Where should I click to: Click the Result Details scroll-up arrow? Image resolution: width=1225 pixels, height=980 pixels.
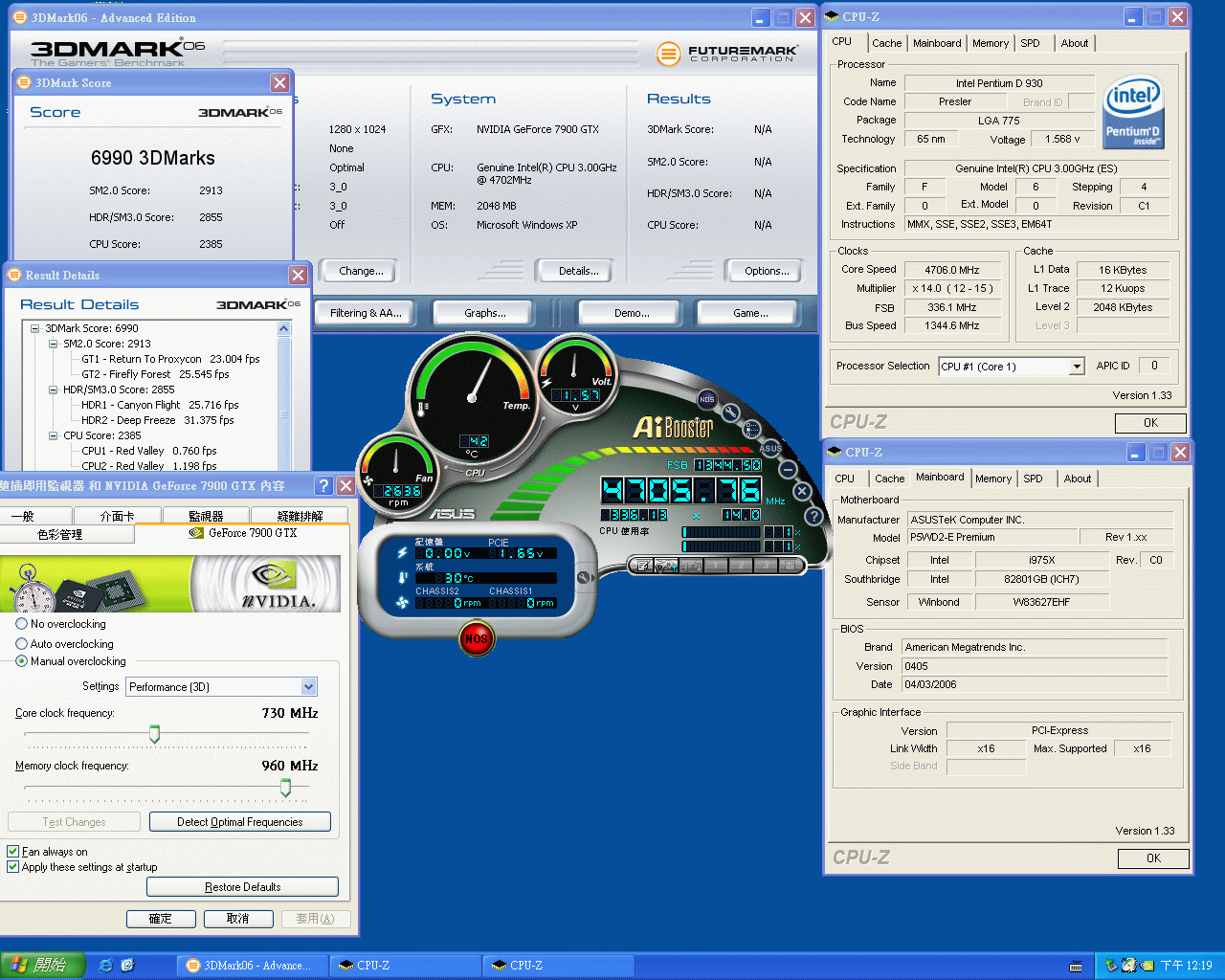283,328
